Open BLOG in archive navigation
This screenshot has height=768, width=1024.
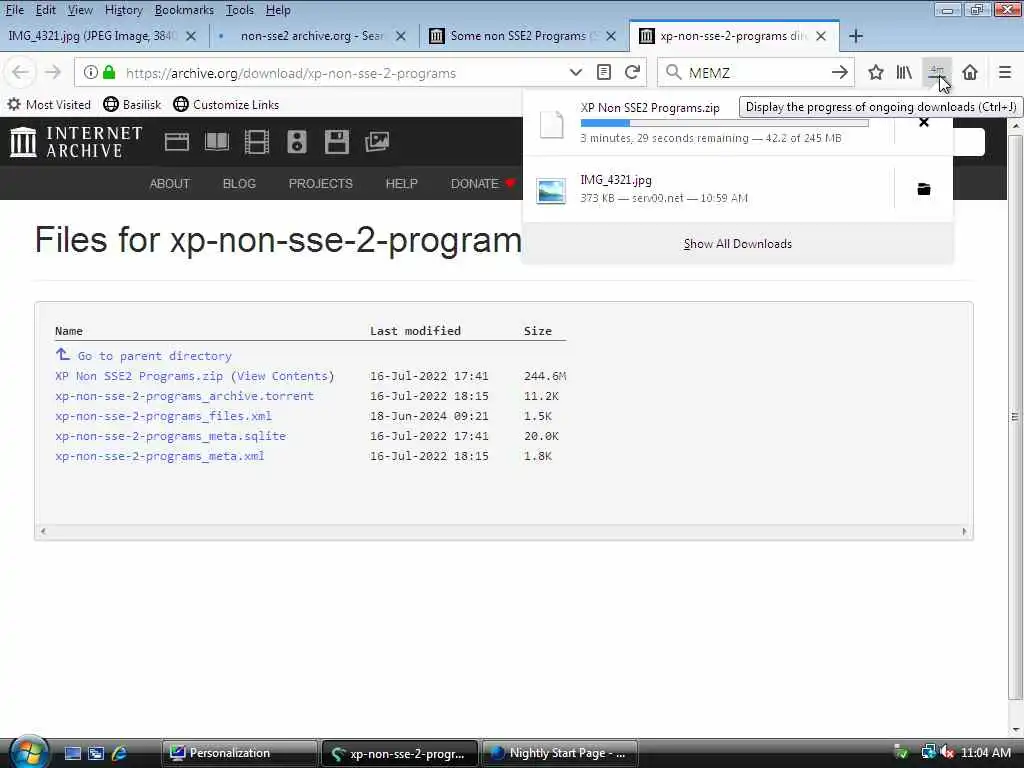click(x=239, y=184)
